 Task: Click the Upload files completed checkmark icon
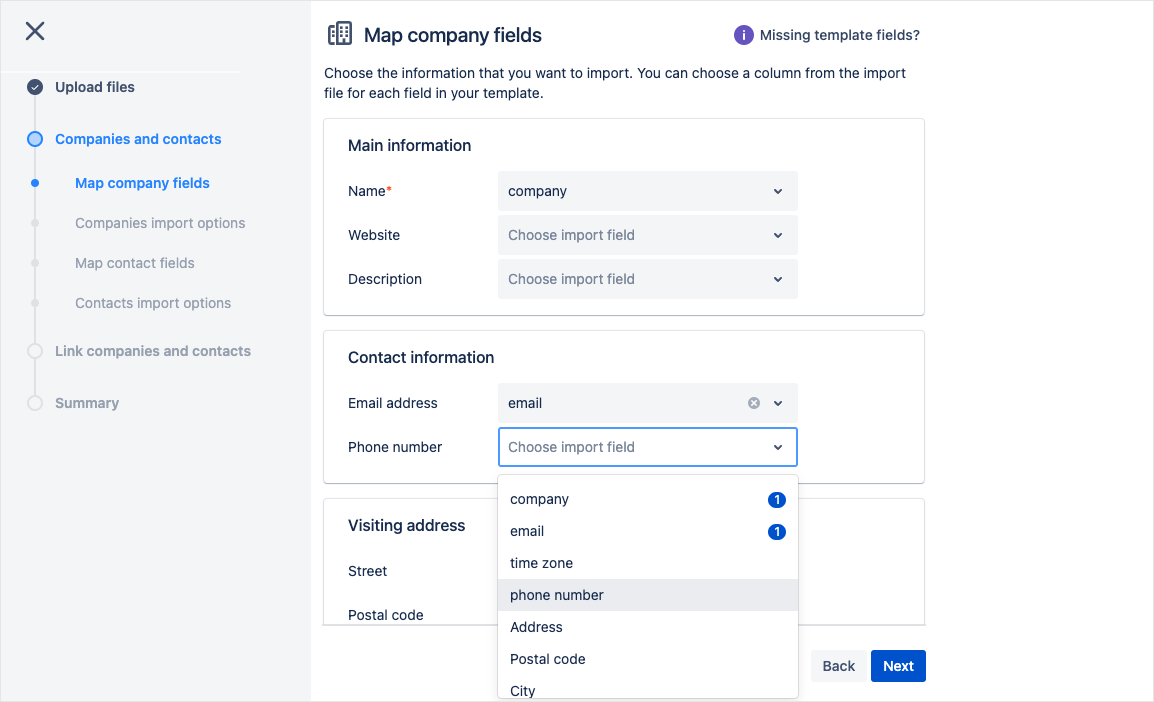(35, 87)
